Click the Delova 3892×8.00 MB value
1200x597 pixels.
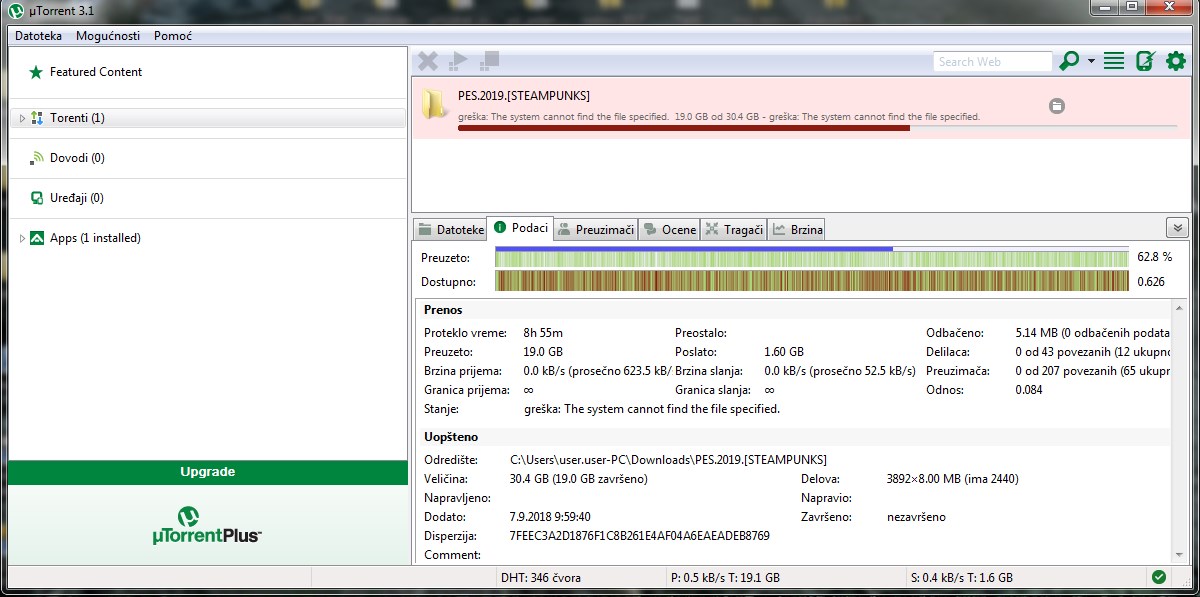point(952,479)
